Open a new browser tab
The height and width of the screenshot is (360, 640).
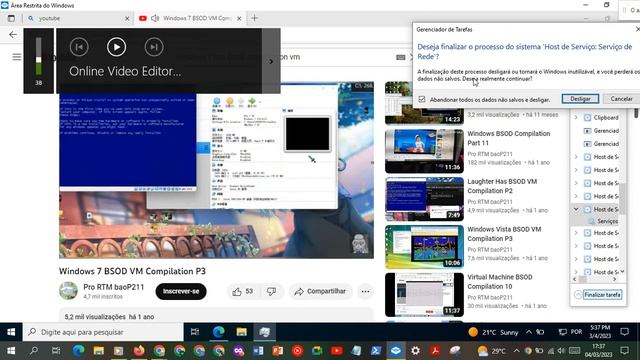(254, 18)
